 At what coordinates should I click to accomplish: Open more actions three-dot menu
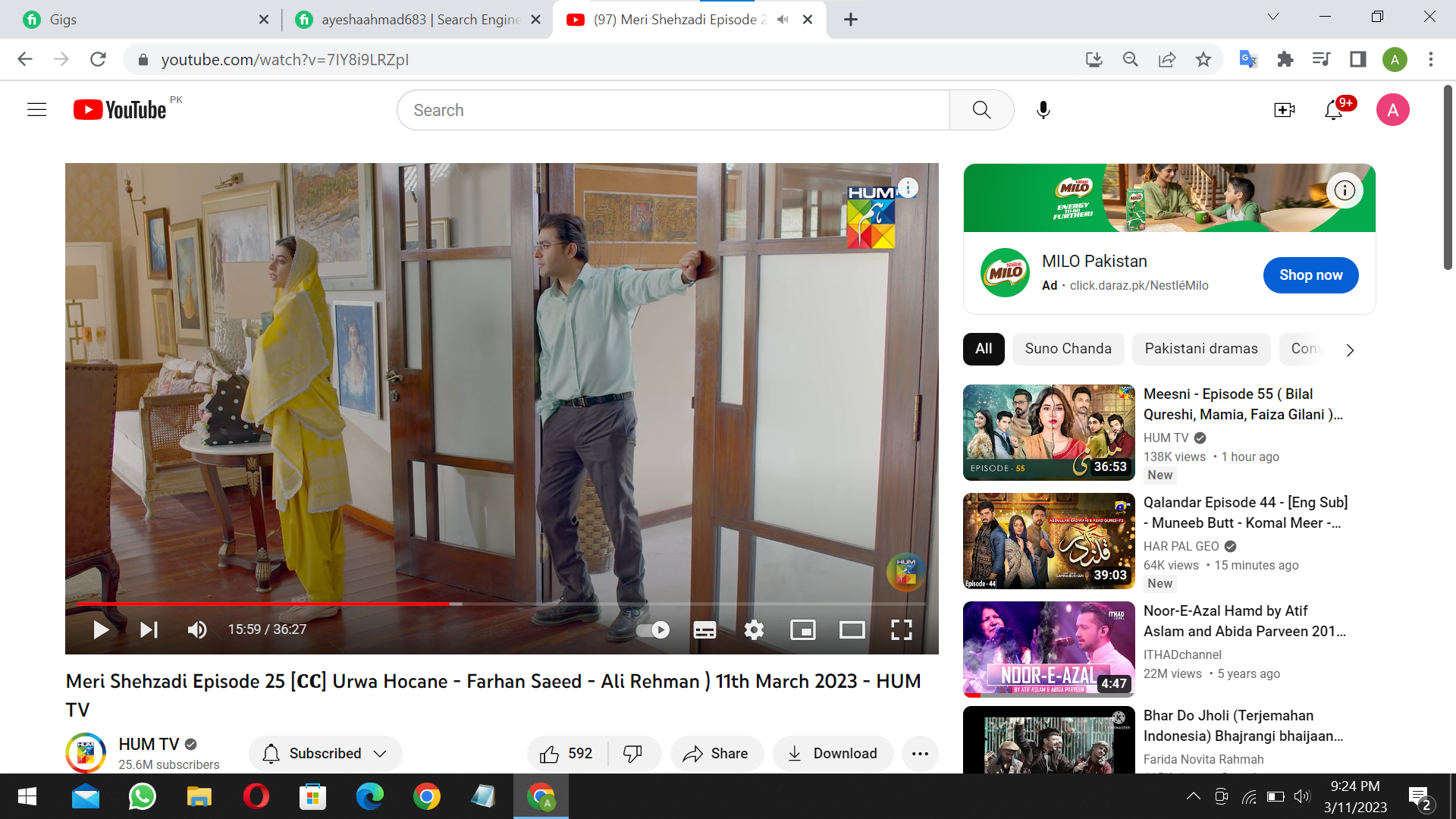pos(920,753)
